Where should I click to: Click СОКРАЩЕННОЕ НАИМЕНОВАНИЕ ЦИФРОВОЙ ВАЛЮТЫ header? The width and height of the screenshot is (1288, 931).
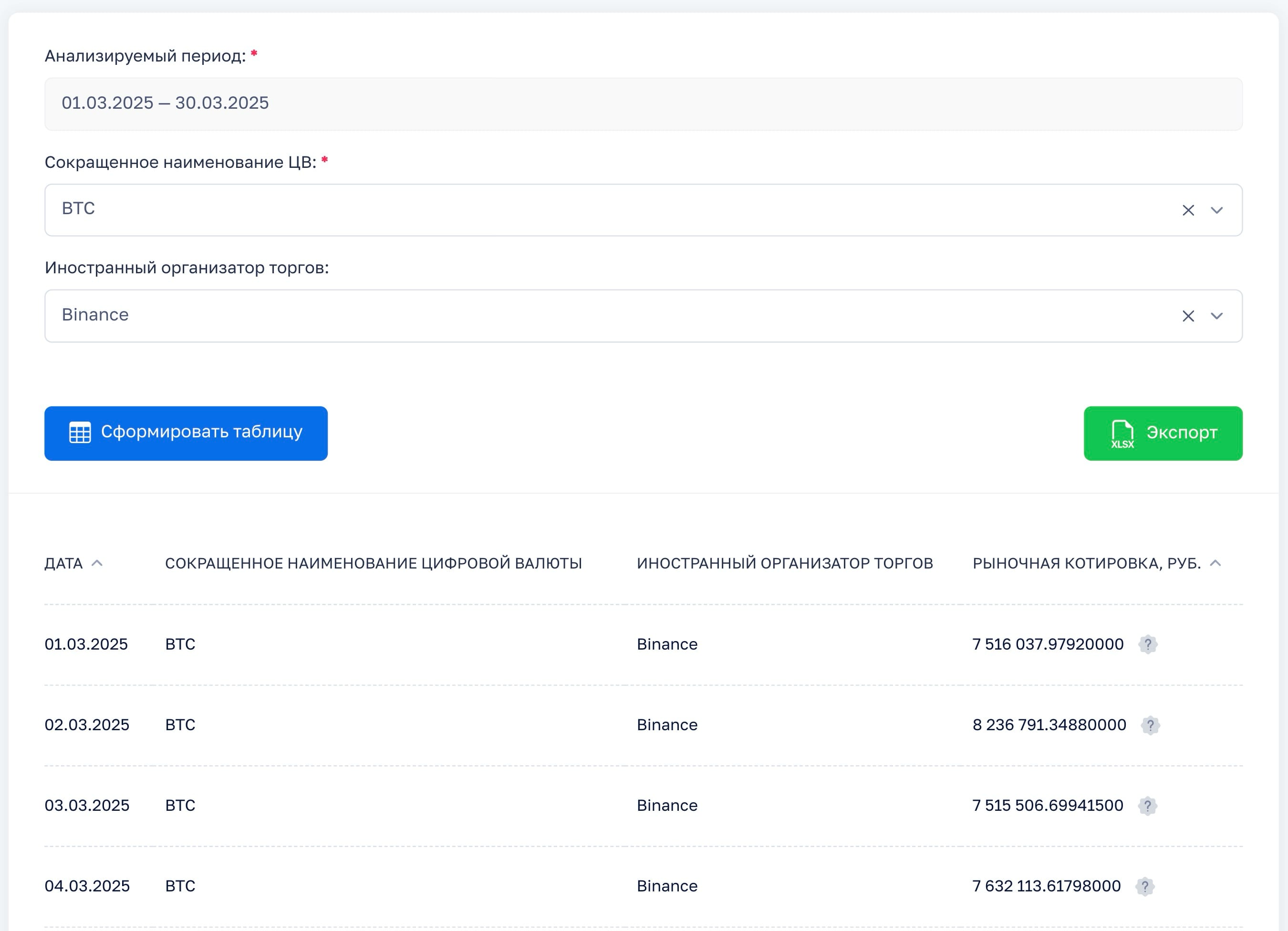pos(373,563)
